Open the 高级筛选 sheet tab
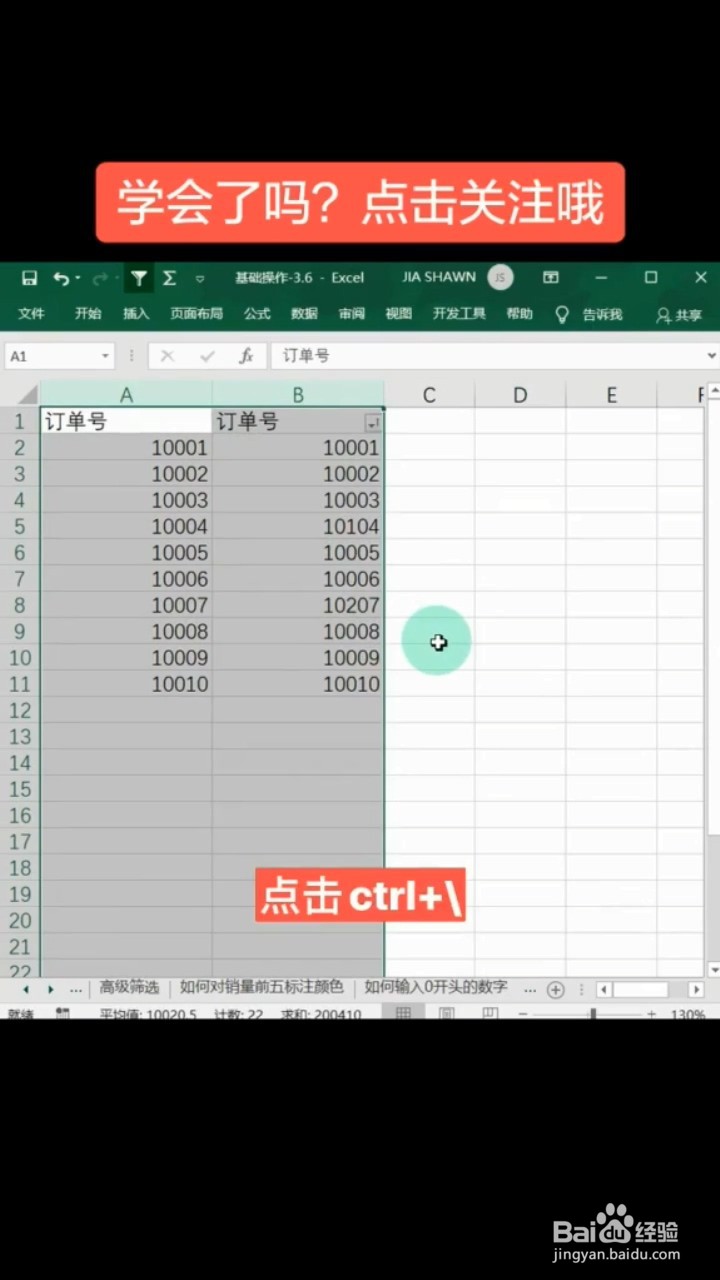Viewport: 720px width, 1280px height. tap(129, 987)
